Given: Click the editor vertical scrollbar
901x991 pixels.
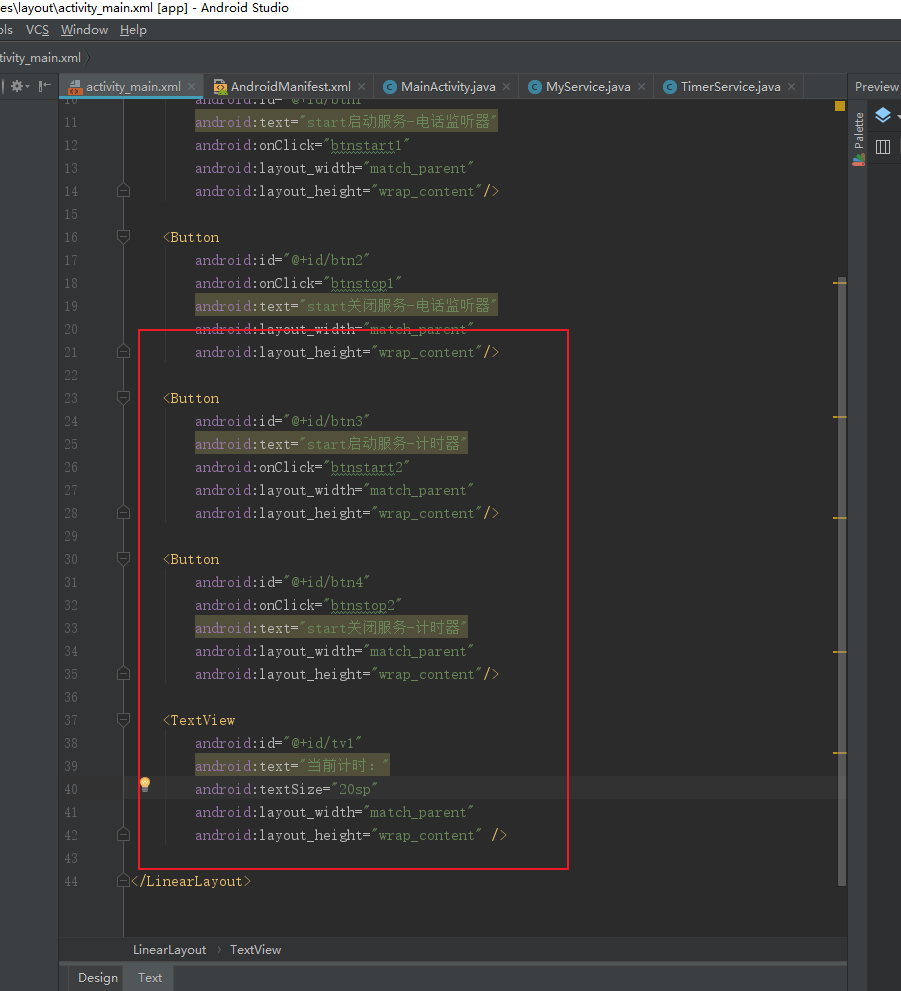Looking at the screenshot, I should (x=842, y=580).
